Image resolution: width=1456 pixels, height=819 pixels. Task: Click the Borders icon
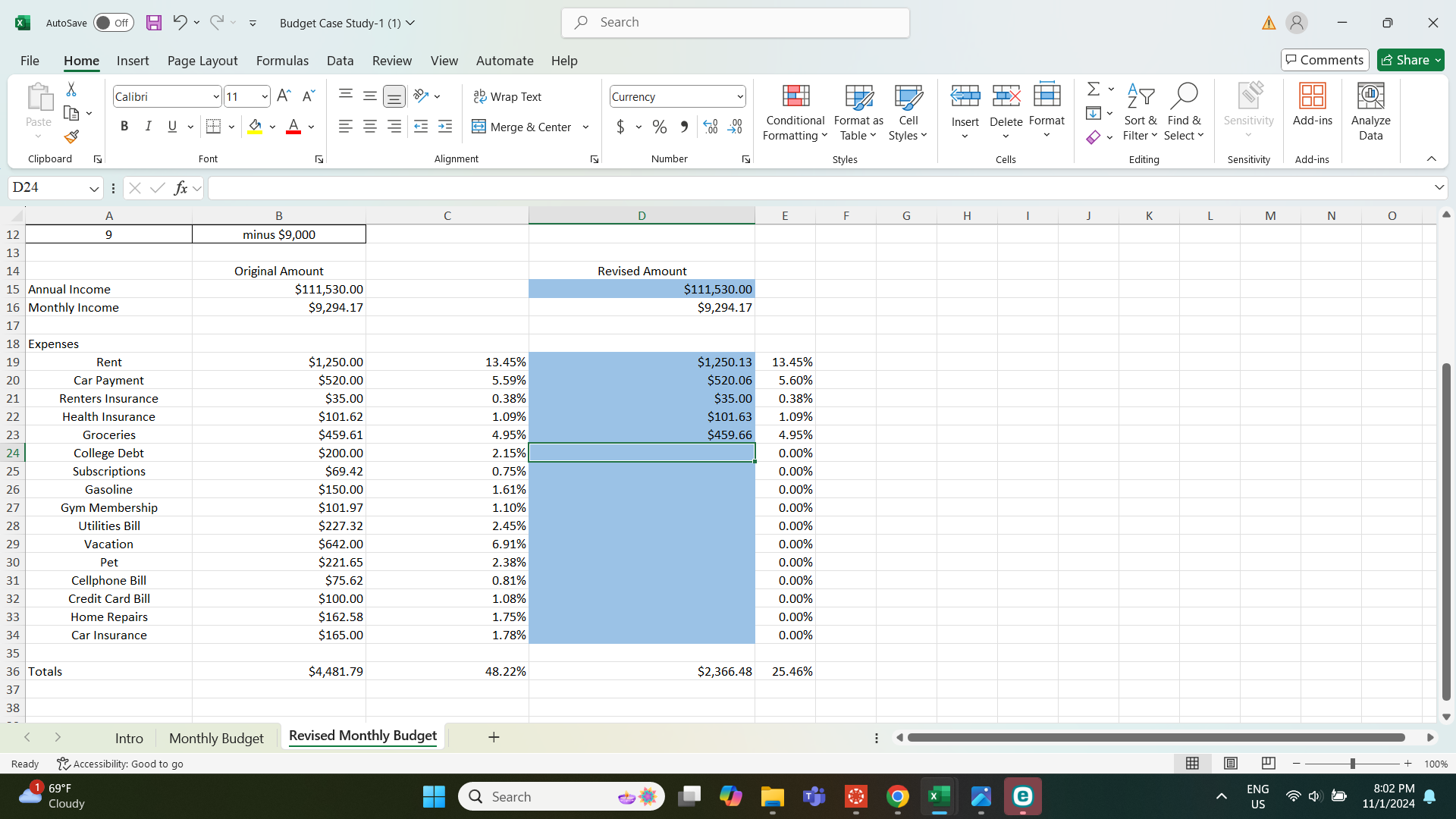click(x=214, y=127)
